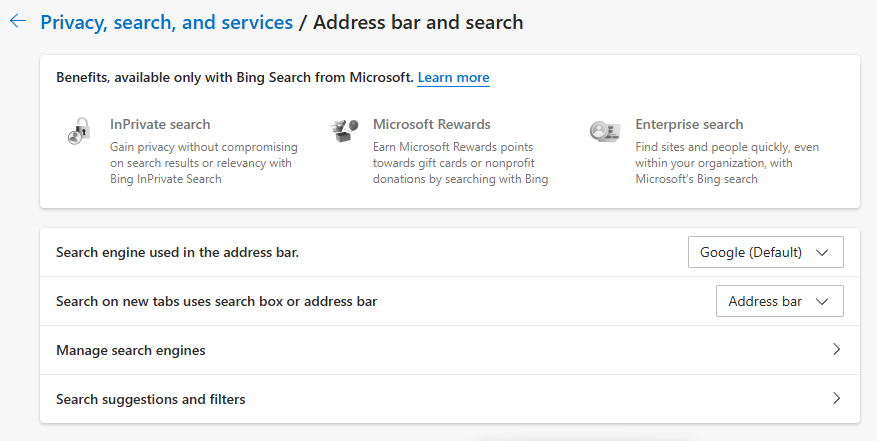Click the InPrivate search padlock icon
This screenshot has height=441, width=877.
coord(79,131)
